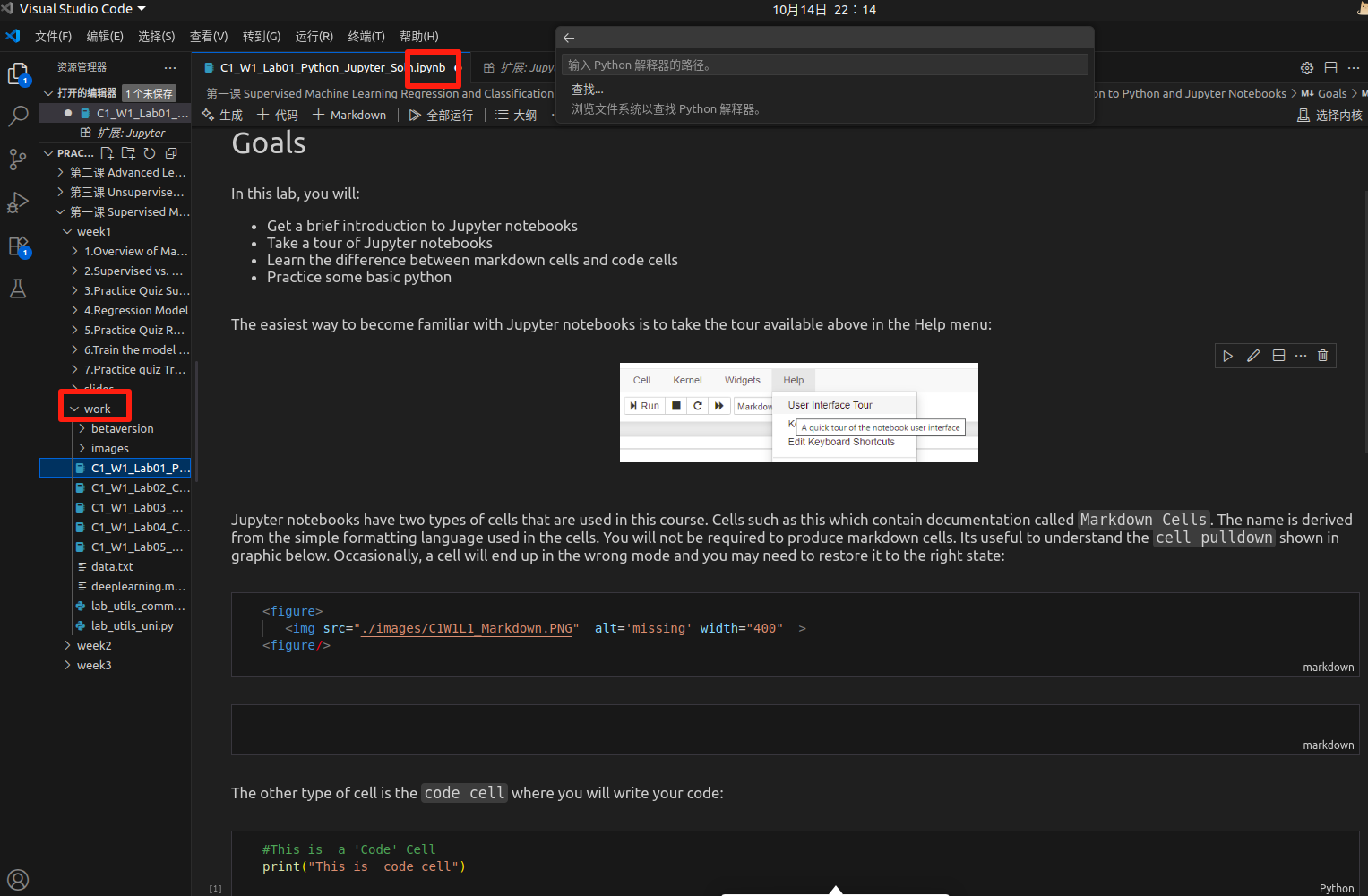Click the New File icon in PRAC section

[108, 153]
